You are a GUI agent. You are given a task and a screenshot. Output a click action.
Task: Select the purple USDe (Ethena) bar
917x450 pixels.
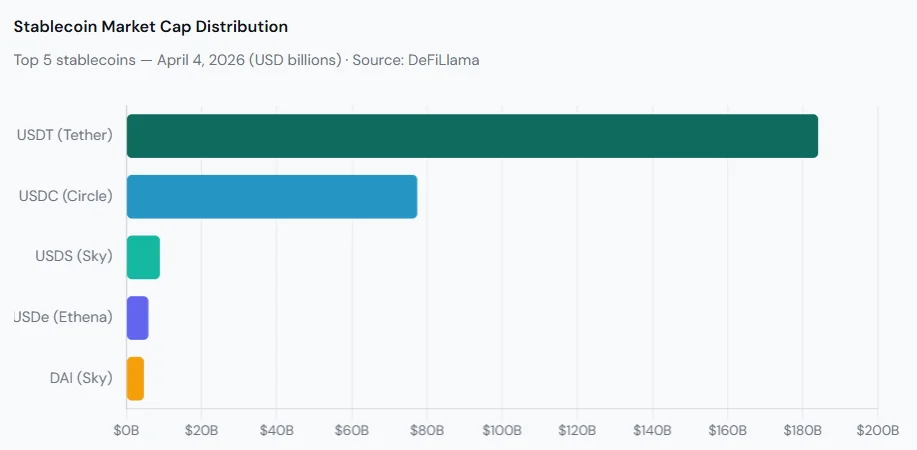tap(137, 318)
